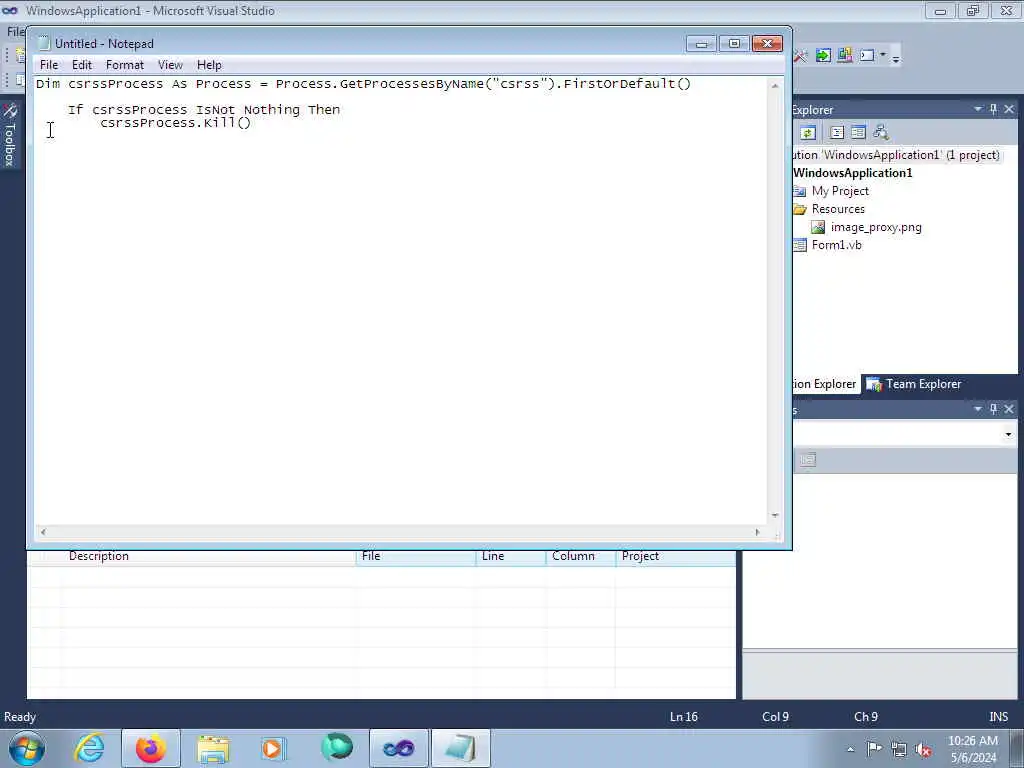Click Notepad vertical scrollbar up arrow
This screenshot has width=1024, height=768.
pos(775,86)
